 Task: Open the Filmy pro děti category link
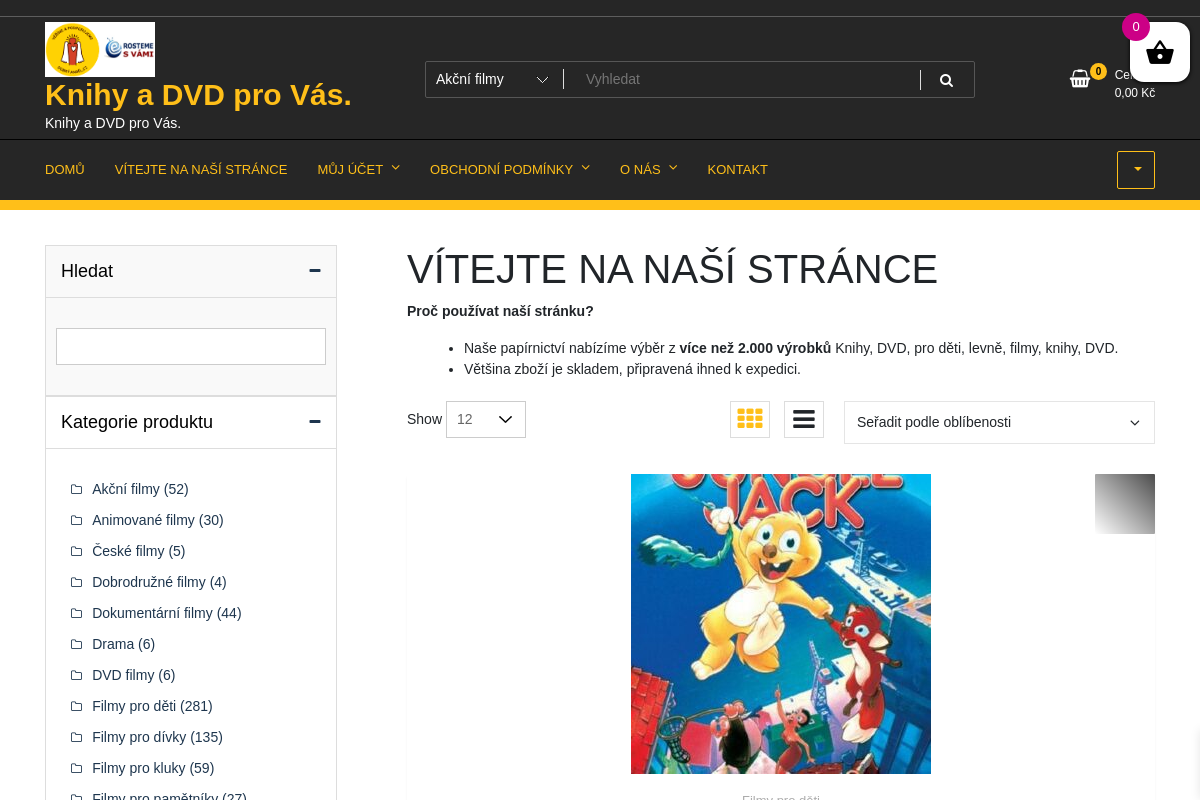coord(136,706)
